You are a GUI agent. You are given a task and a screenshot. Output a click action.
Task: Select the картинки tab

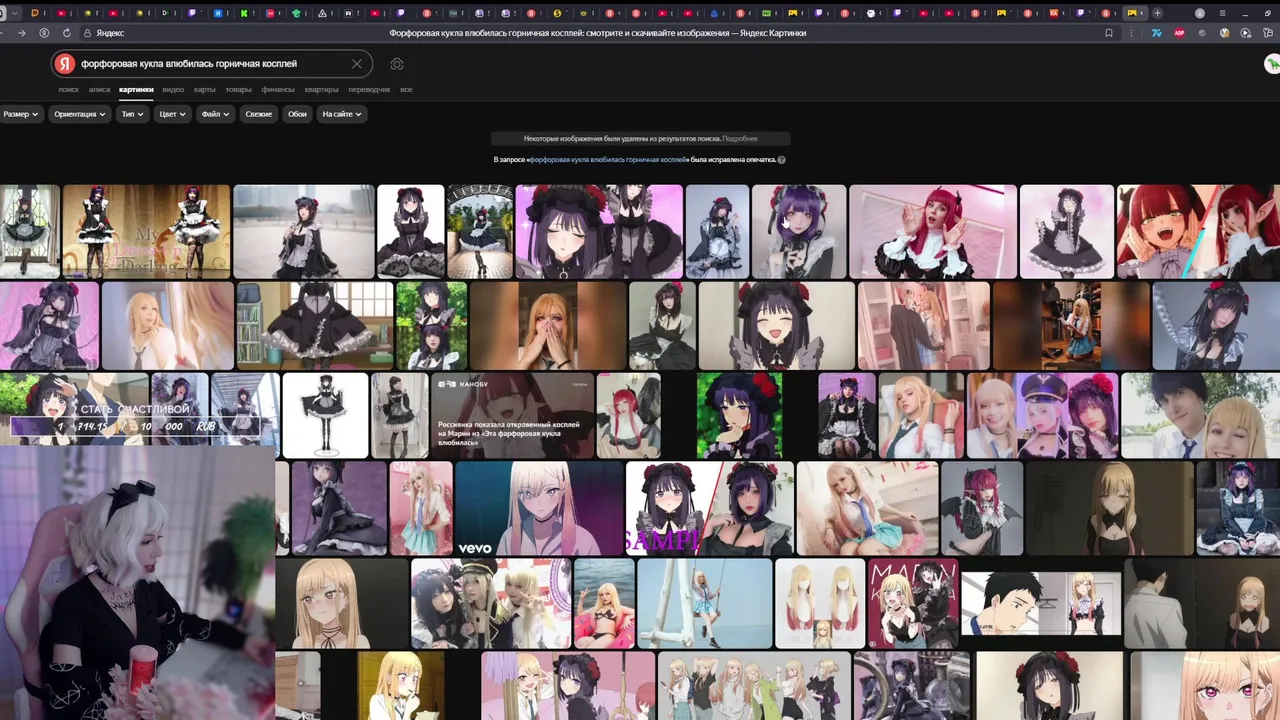coord(136,90)
